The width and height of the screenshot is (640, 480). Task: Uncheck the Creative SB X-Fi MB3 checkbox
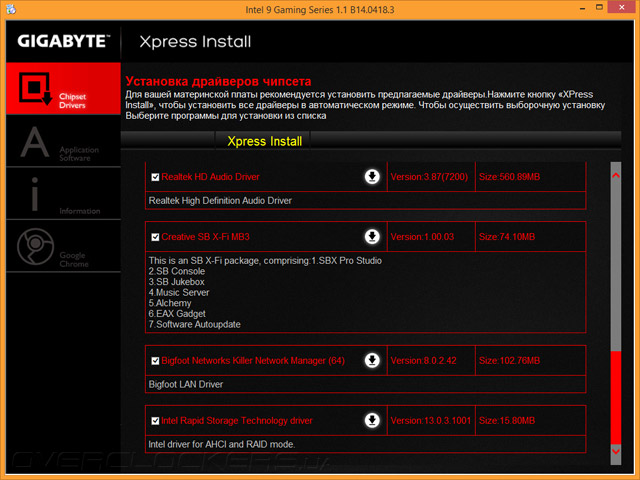point(155,237)
